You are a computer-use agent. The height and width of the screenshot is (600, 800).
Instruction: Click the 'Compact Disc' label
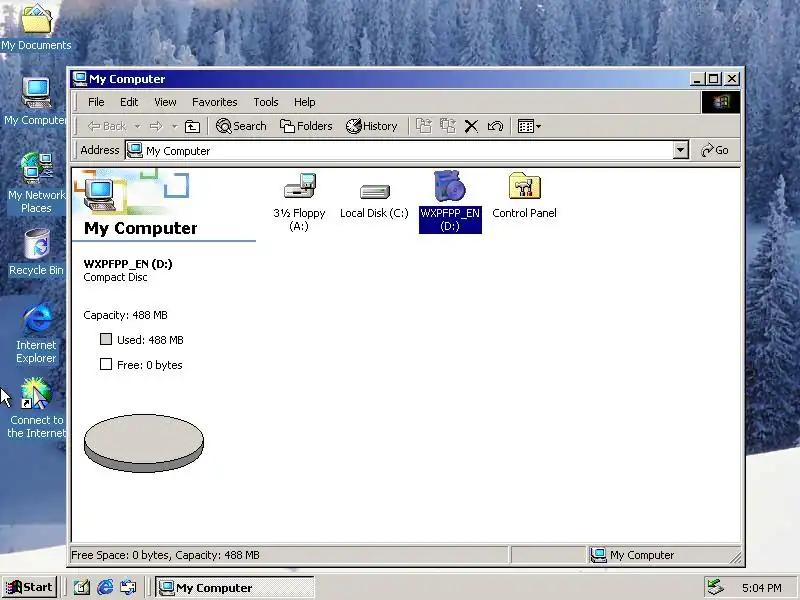115,278
